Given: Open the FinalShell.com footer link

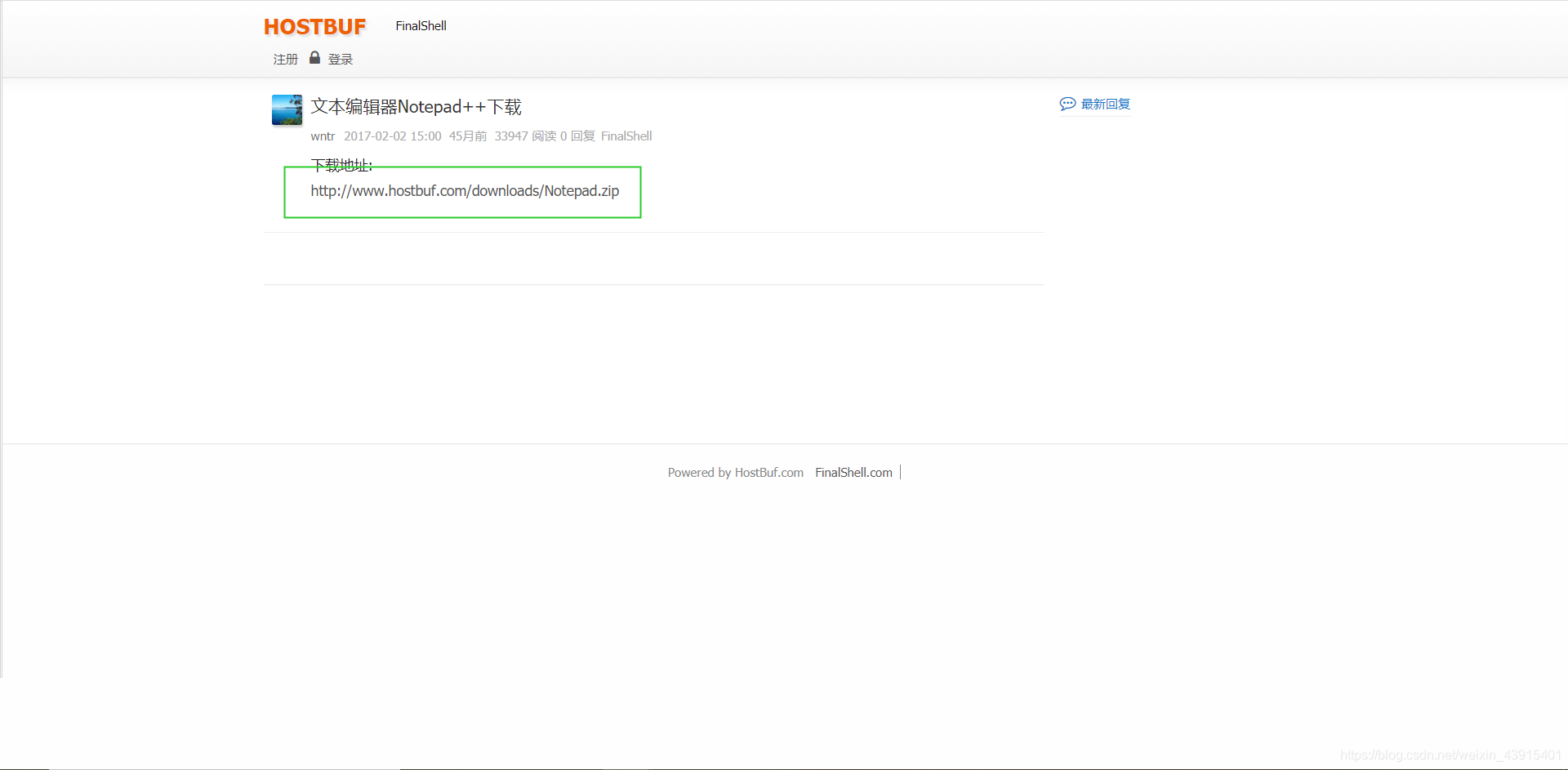Looking at the screenshot, I should point(853,473).
